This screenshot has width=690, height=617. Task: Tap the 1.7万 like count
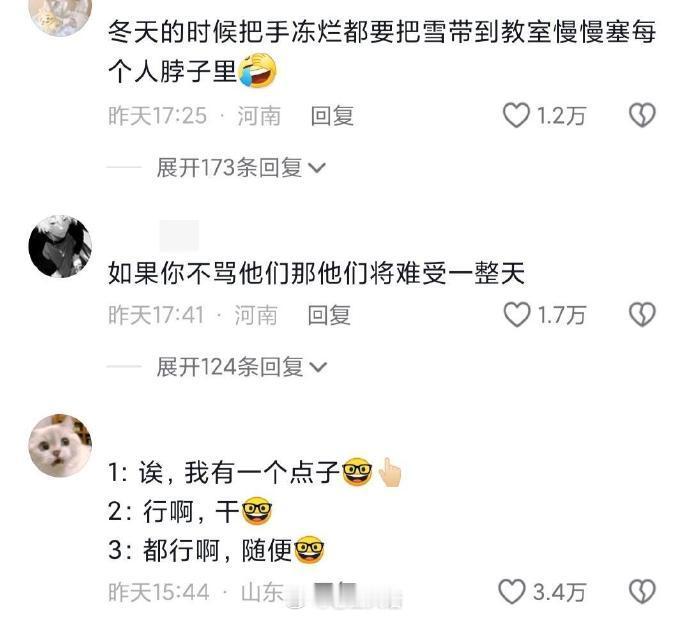(562, 315)
